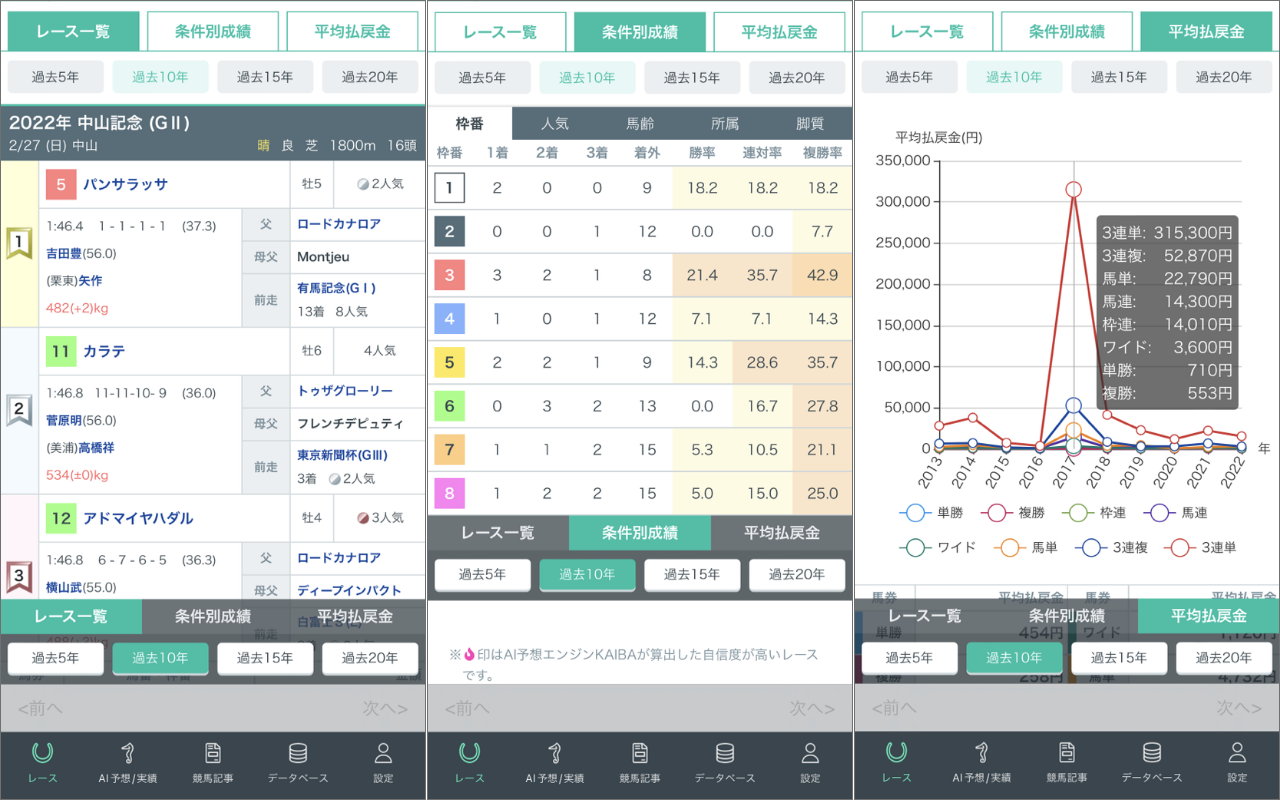
Task: Select the 2017 peak data point on chart
Action: tap(1074, 189)
